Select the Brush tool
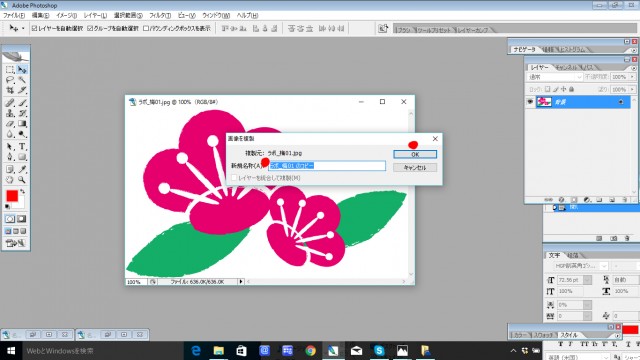The height and width of the screenshot is (360, 640). 22,102
